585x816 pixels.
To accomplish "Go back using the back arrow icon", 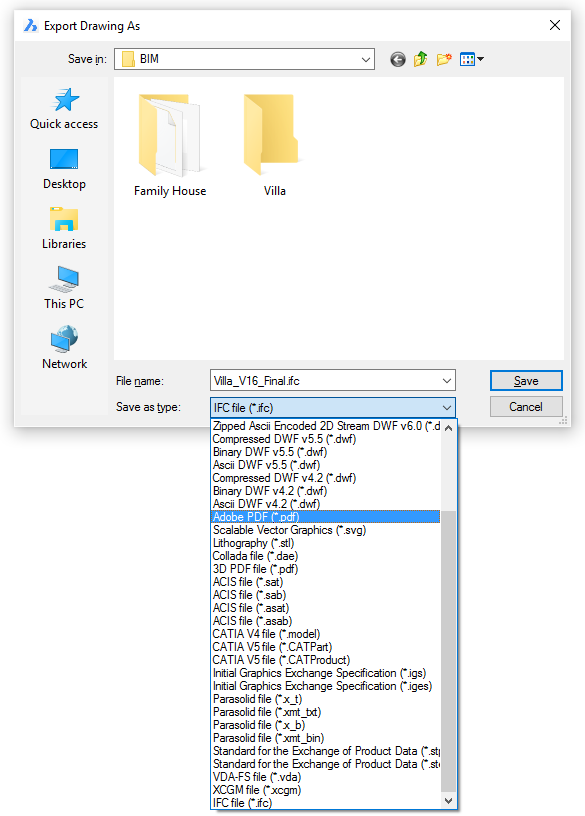I will pos(398,59).
